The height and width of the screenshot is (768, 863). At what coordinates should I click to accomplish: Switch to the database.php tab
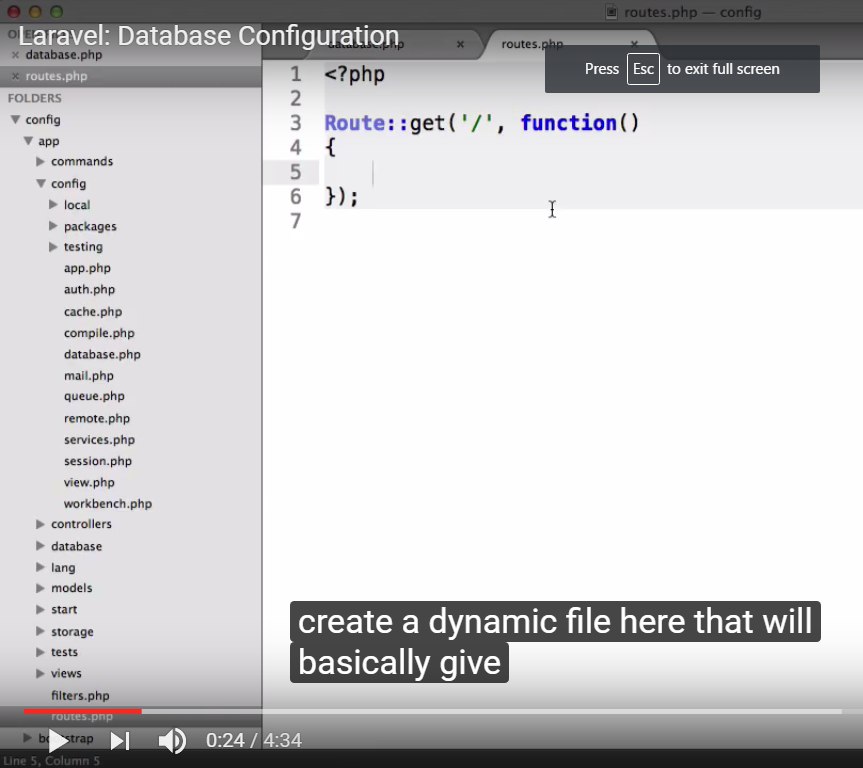click(366, 45)
